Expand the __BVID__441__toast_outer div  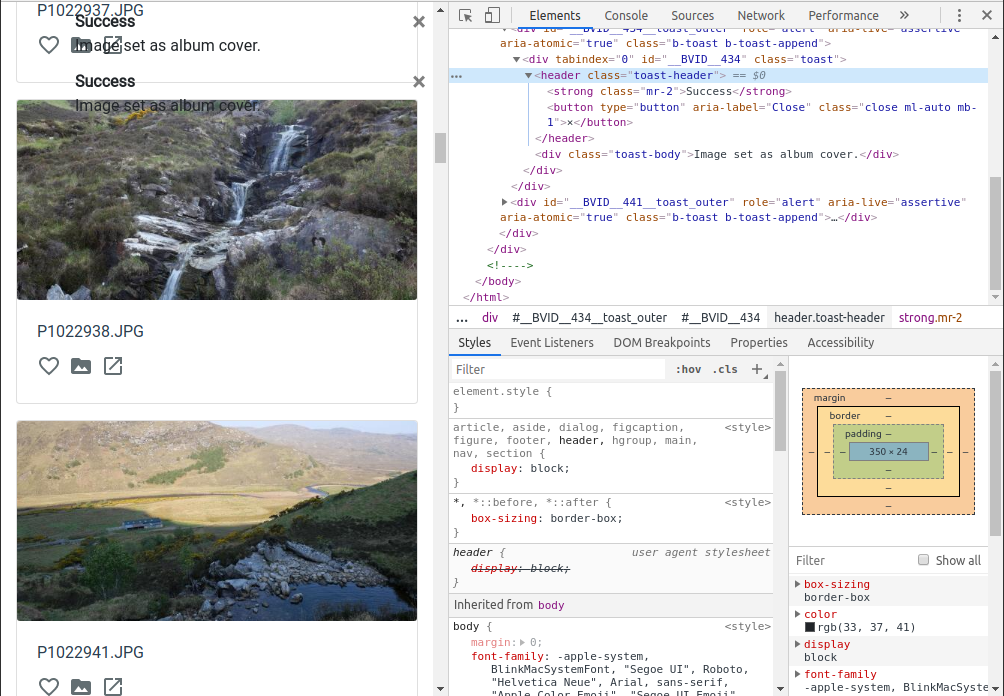tap(505, 202)
